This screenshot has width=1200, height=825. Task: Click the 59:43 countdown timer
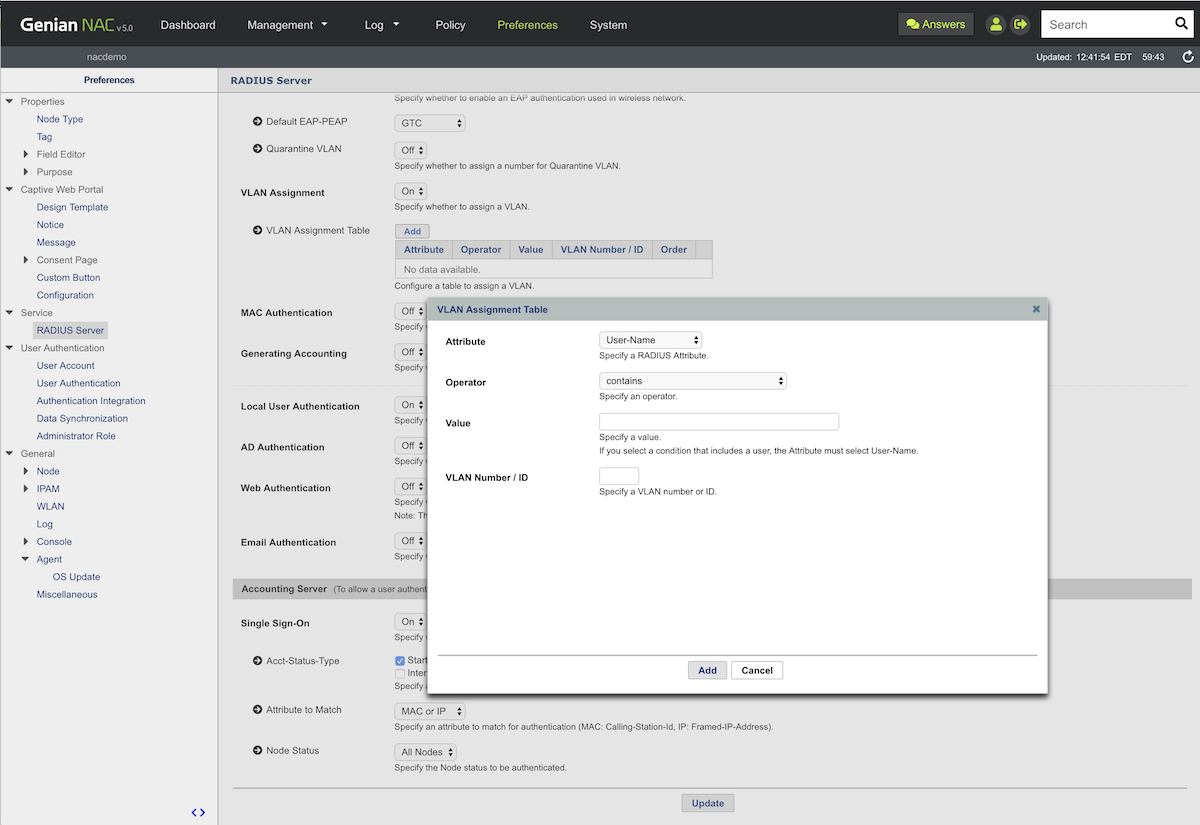[x=1153, y=57]
